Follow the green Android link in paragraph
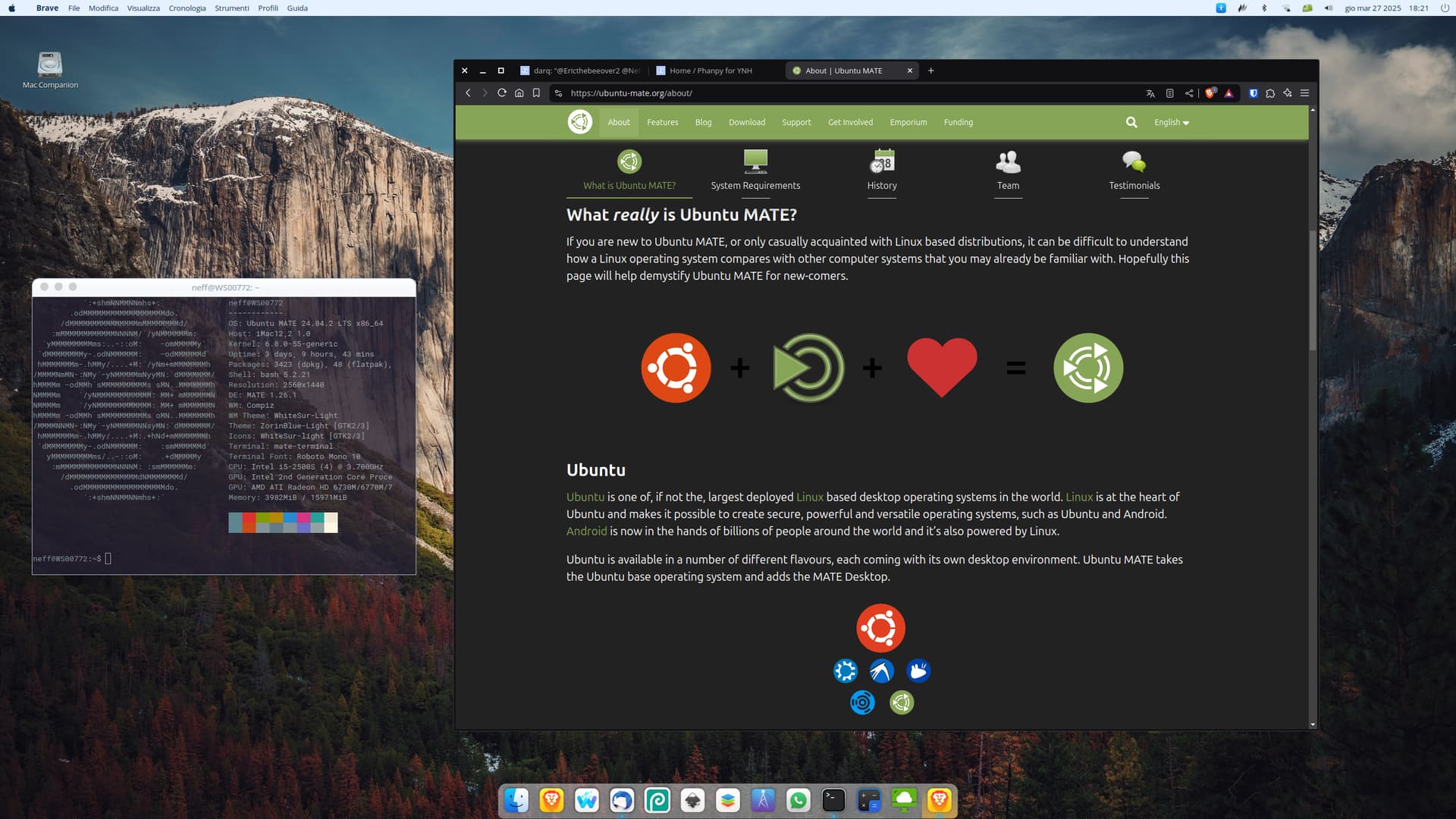1456x819 pixels. [x=587, y=531]
